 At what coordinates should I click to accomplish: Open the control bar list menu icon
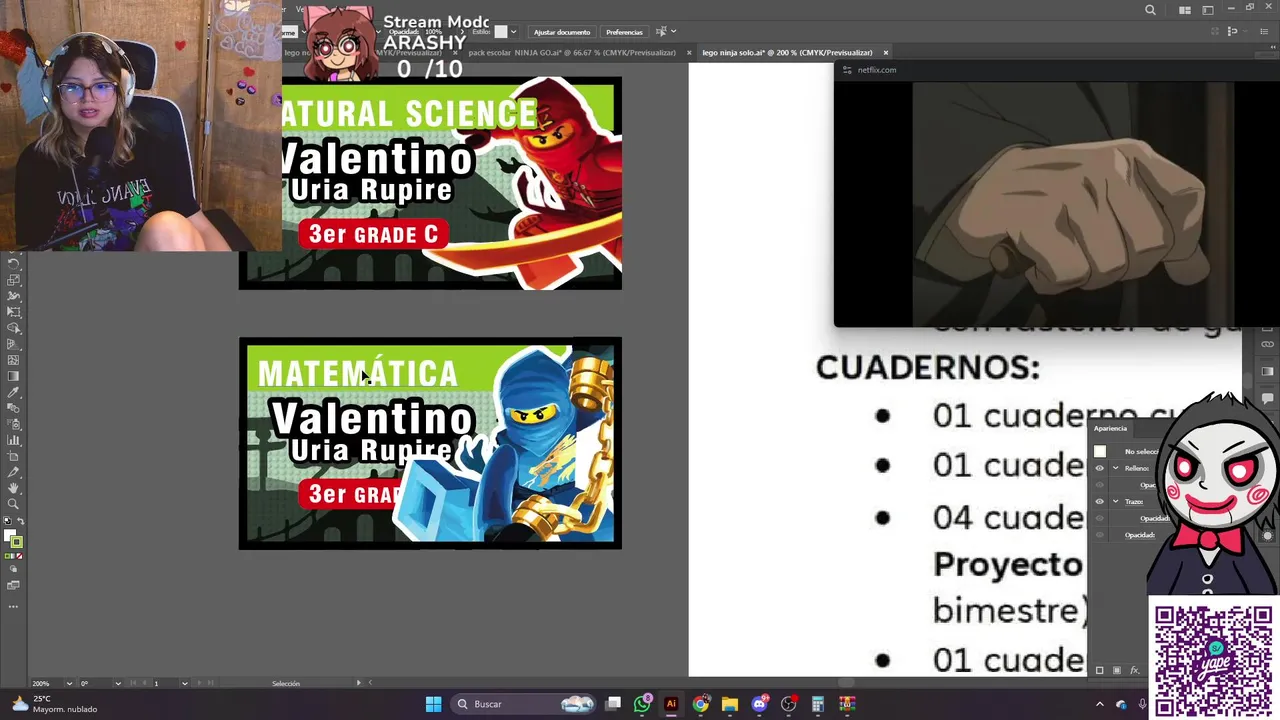coord(1264,31)
